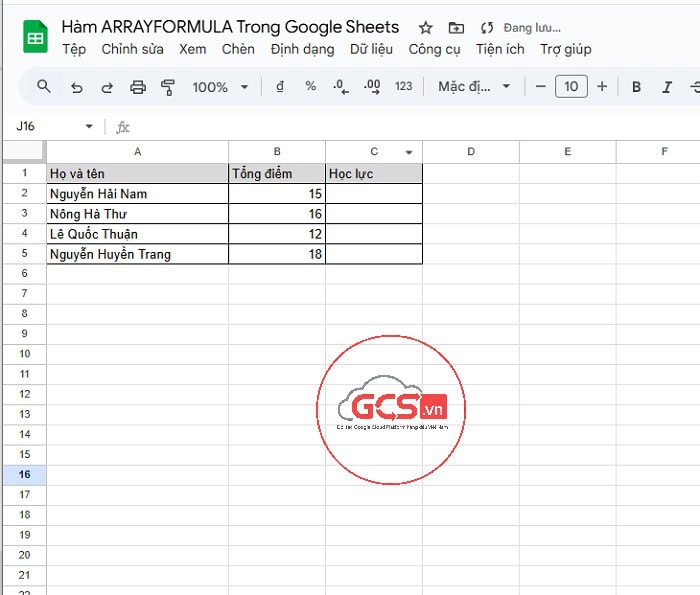Open column C header dropdown arrow
700x595 pixels.
pyautogui.click(x=409, y=152)
